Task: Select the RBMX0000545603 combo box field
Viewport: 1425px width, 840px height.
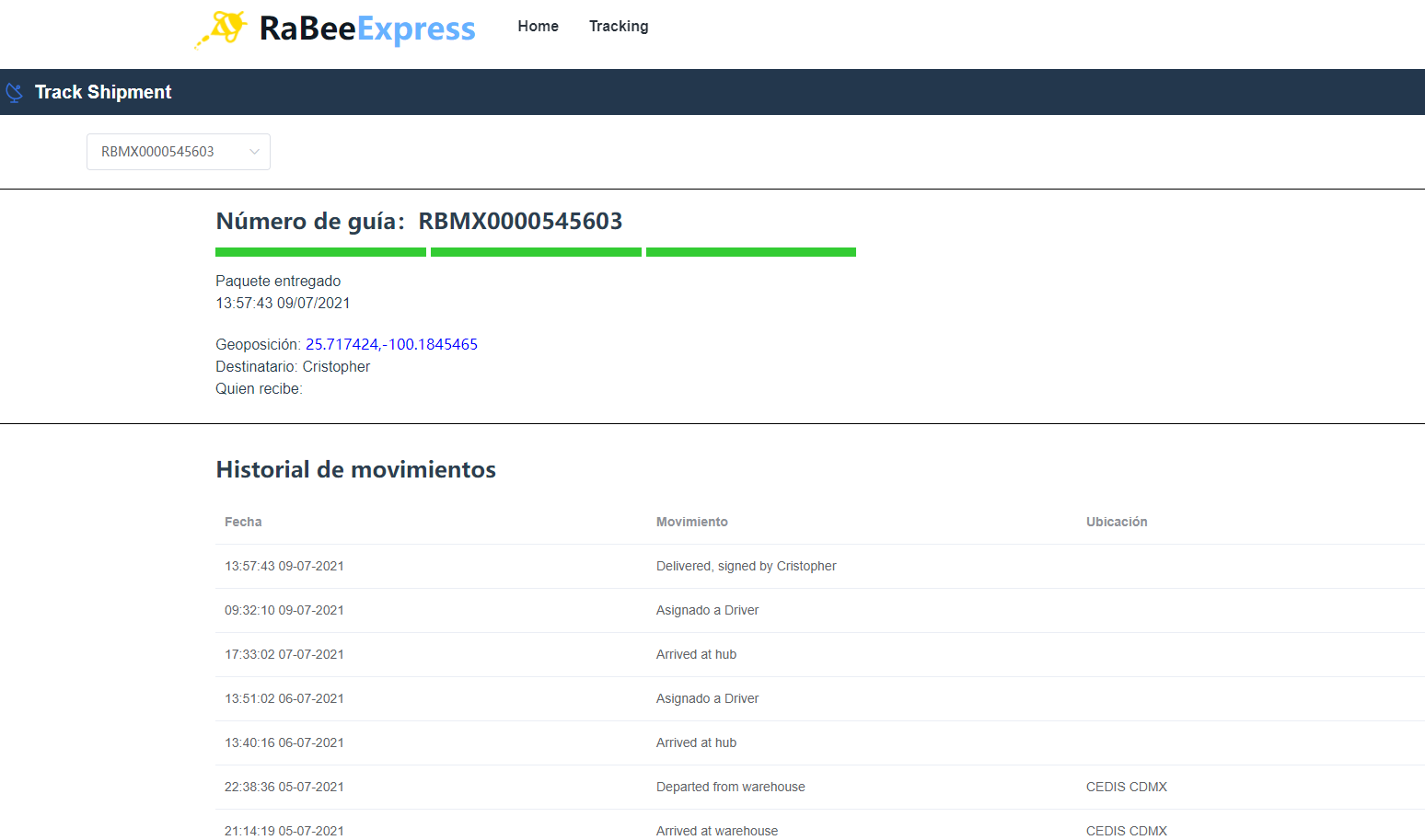Action: click(166, 152)
